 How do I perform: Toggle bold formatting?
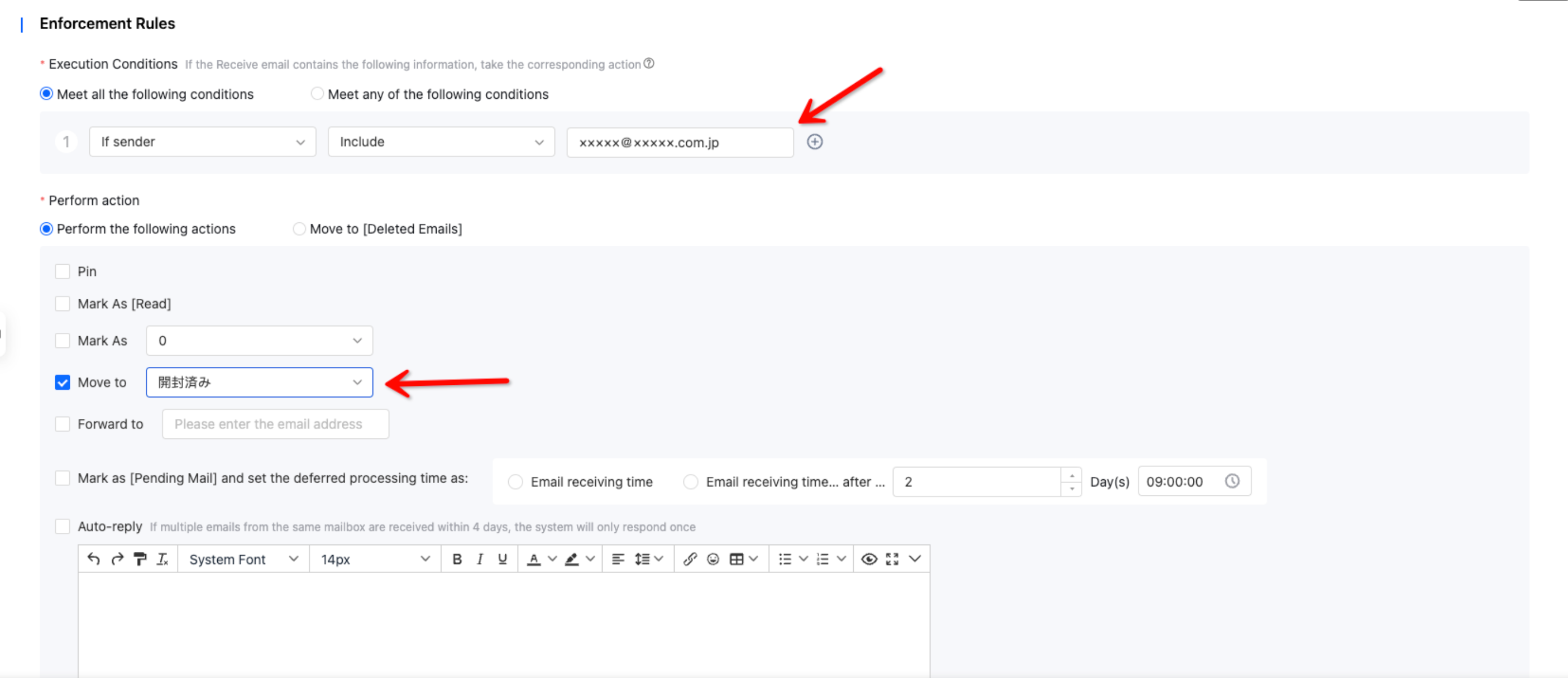click(x=457, y=558)
